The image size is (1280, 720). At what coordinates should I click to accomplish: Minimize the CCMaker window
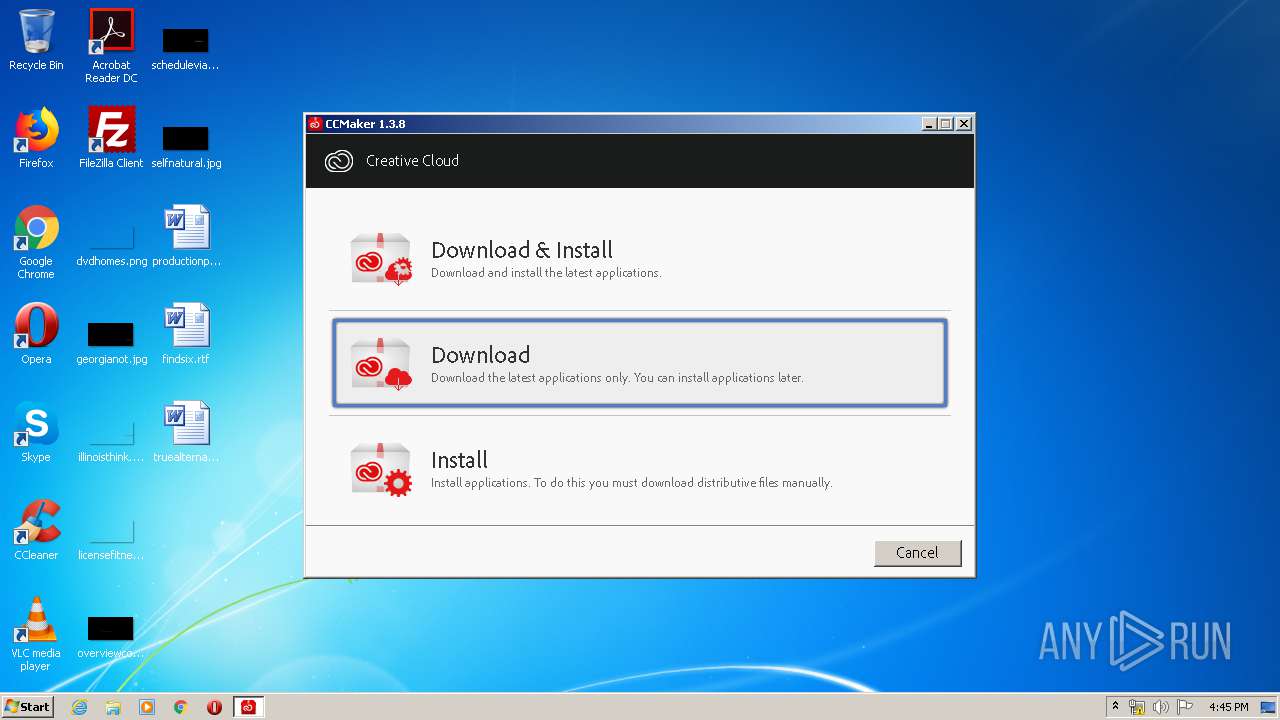click(929, 124)
